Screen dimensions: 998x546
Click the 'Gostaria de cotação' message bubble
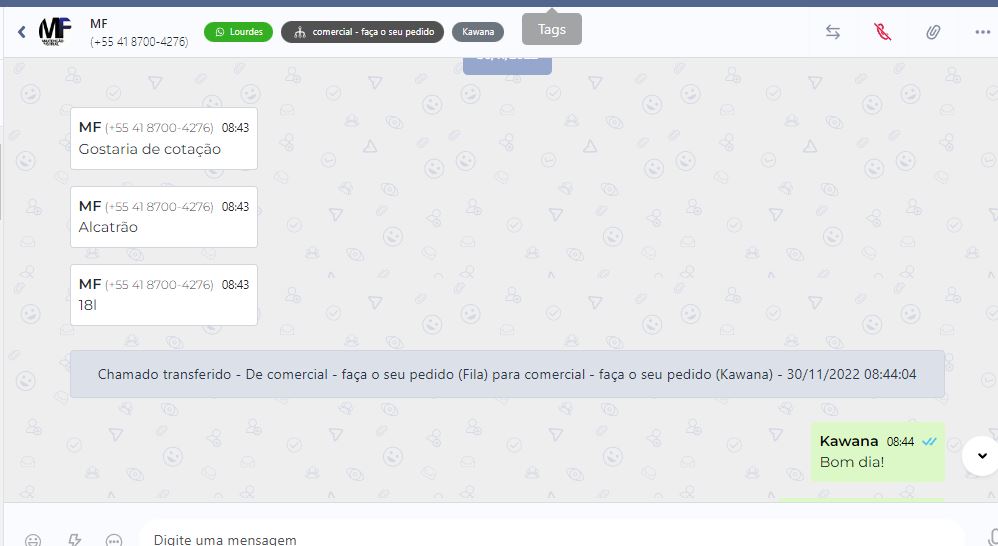[163, 139]
